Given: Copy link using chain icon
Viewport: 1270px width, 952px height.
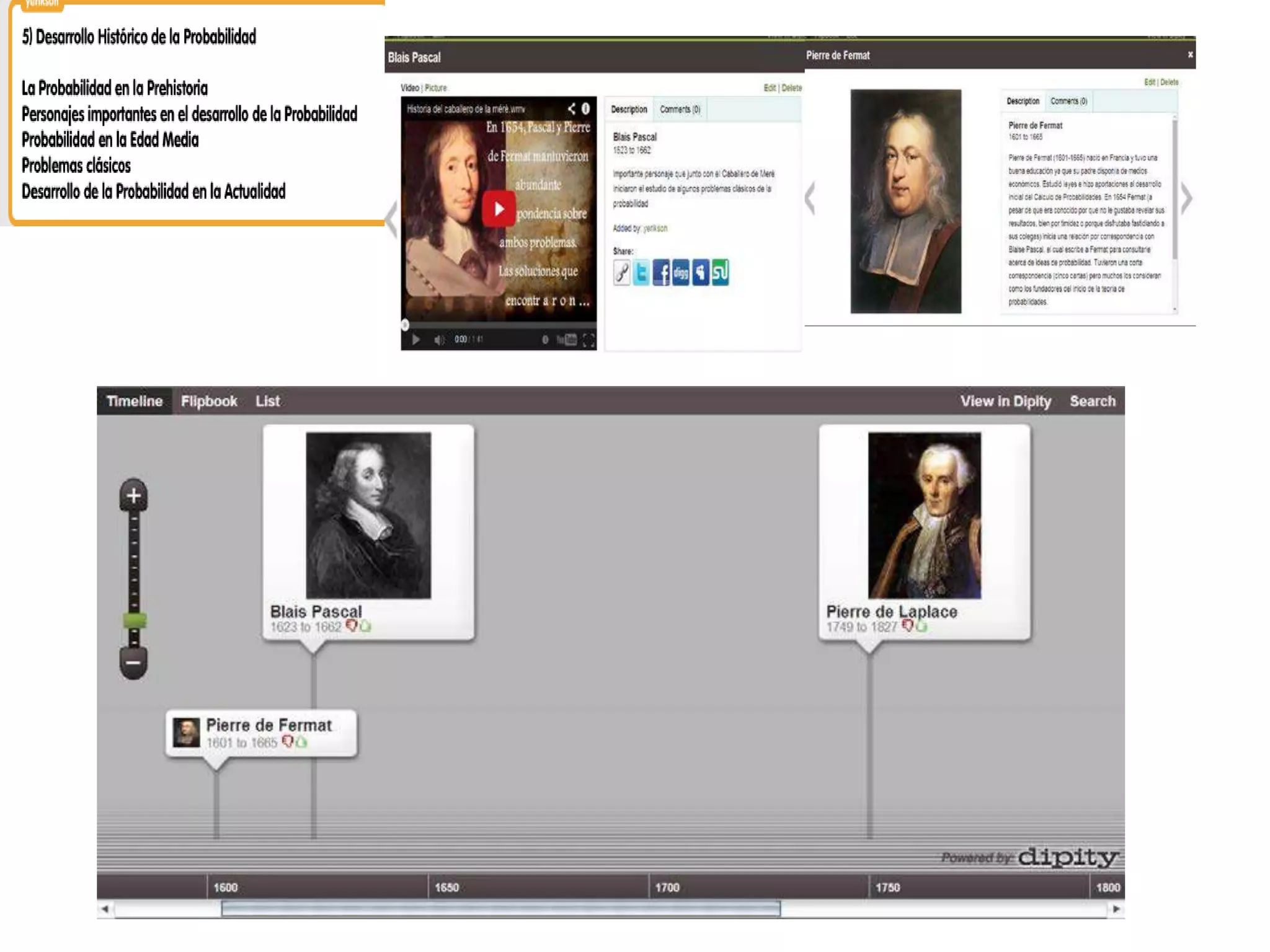Looking at the screenshot, I should point(621,273).
